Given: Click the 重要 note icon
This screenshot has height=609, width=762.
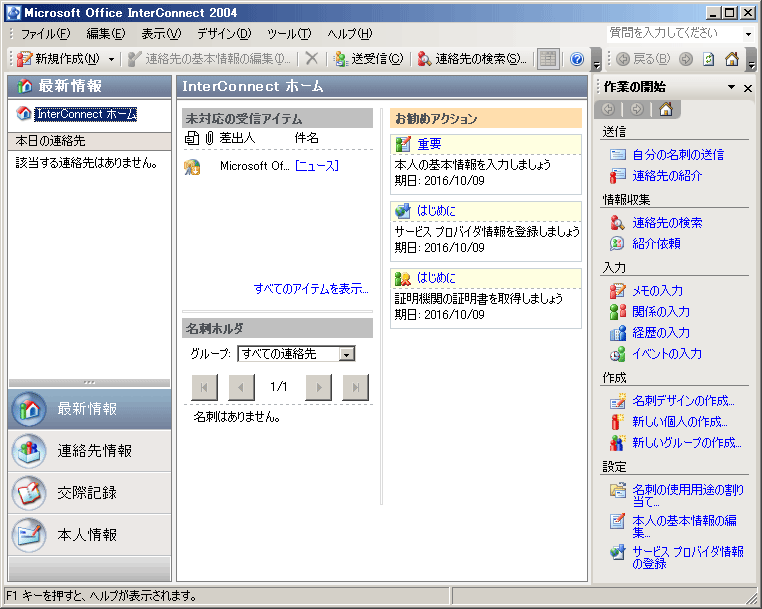Looking at the screenshot, I should coord(403,144).
